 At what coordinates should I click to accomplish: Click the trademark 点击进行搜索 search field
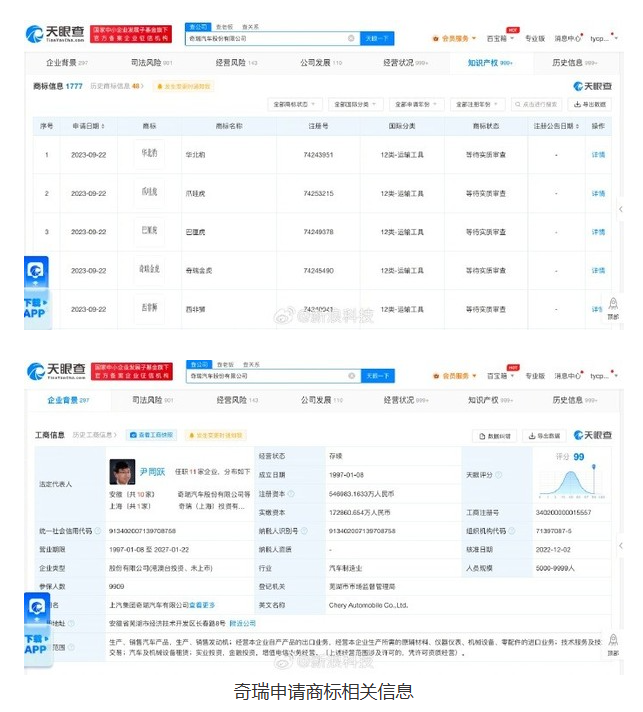tap(536, 104)
